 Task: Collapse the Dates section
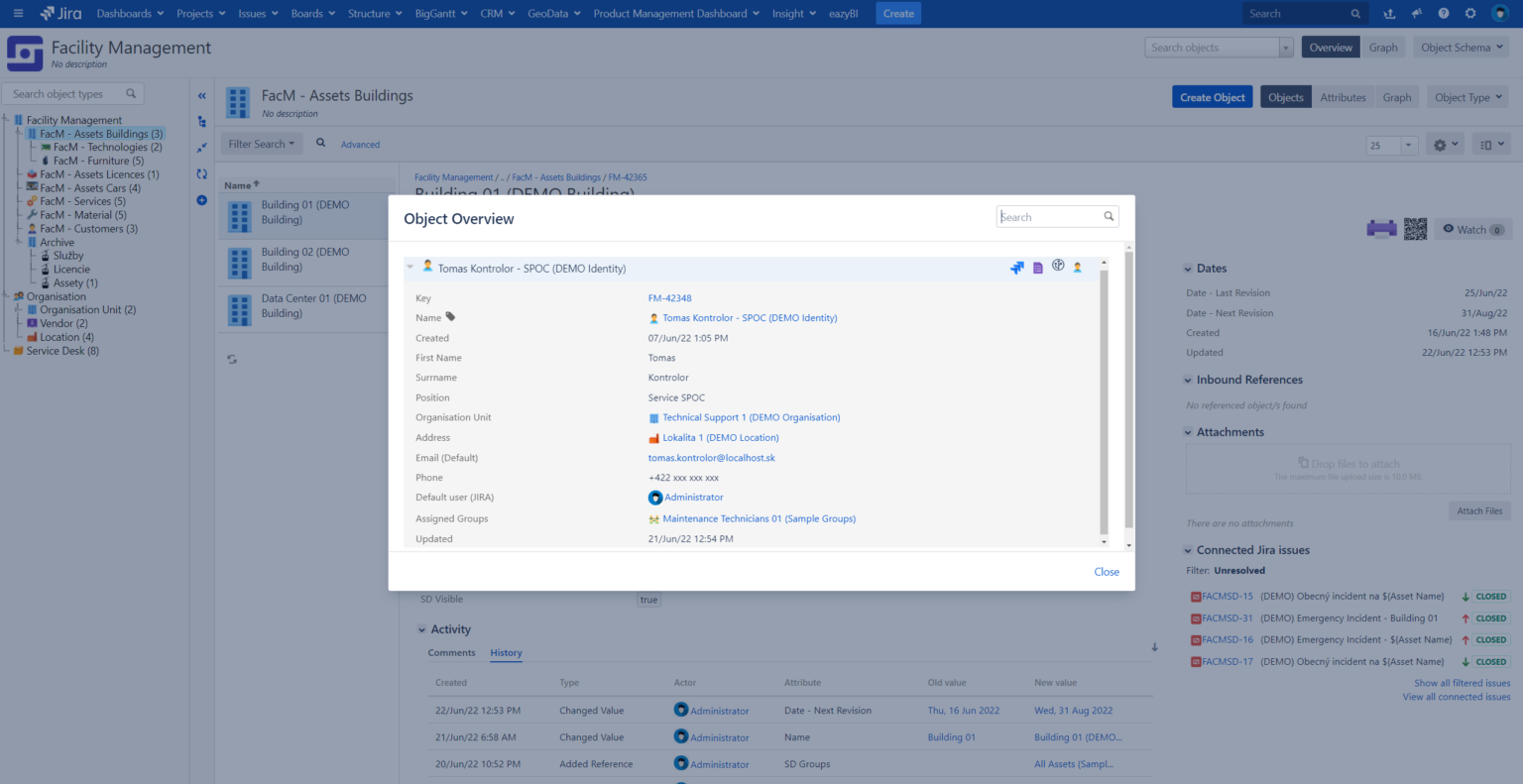(1187, 268)
